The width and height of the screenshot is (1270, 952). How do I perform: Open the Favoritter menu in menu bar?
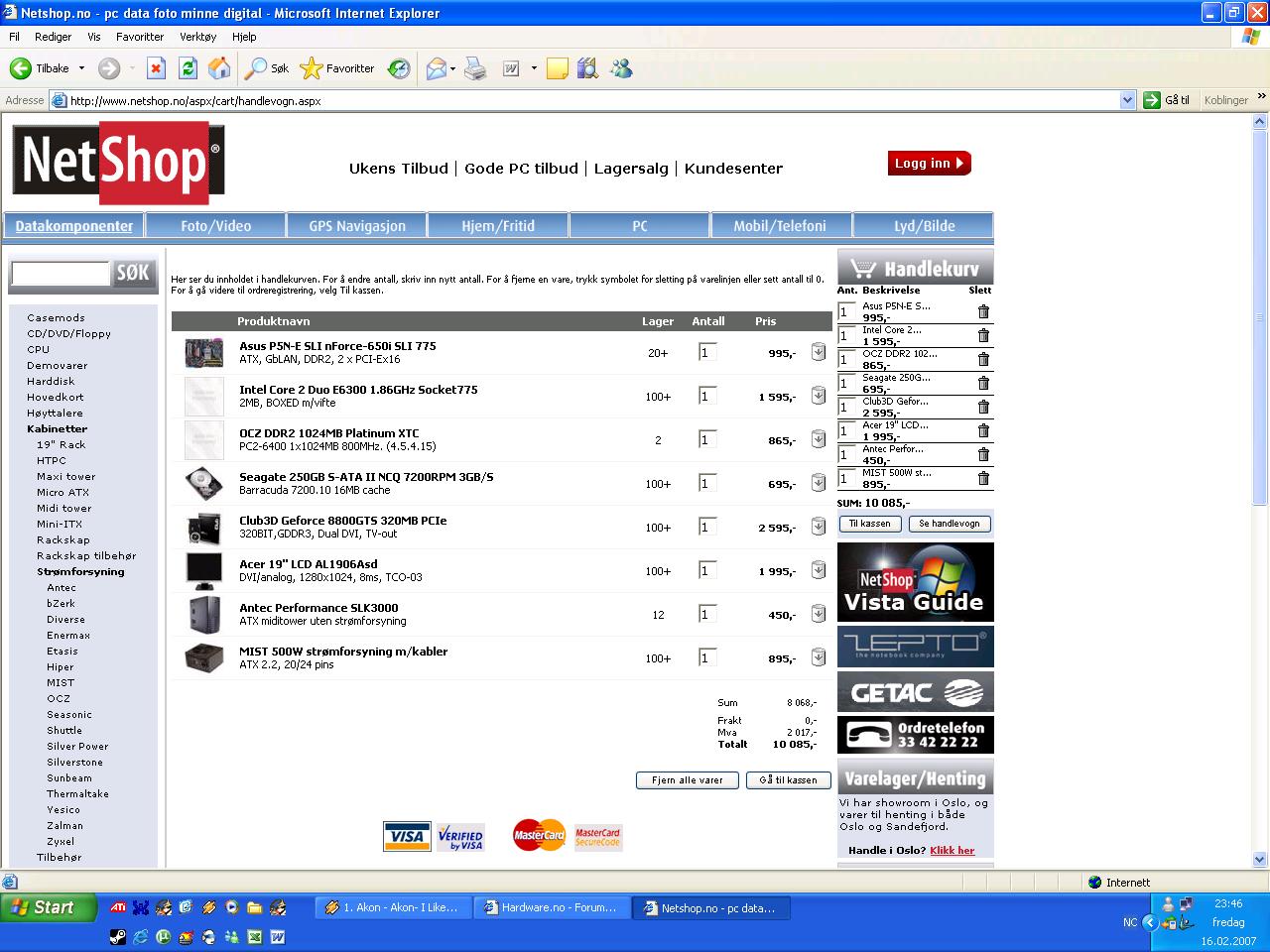pos(140,37)
